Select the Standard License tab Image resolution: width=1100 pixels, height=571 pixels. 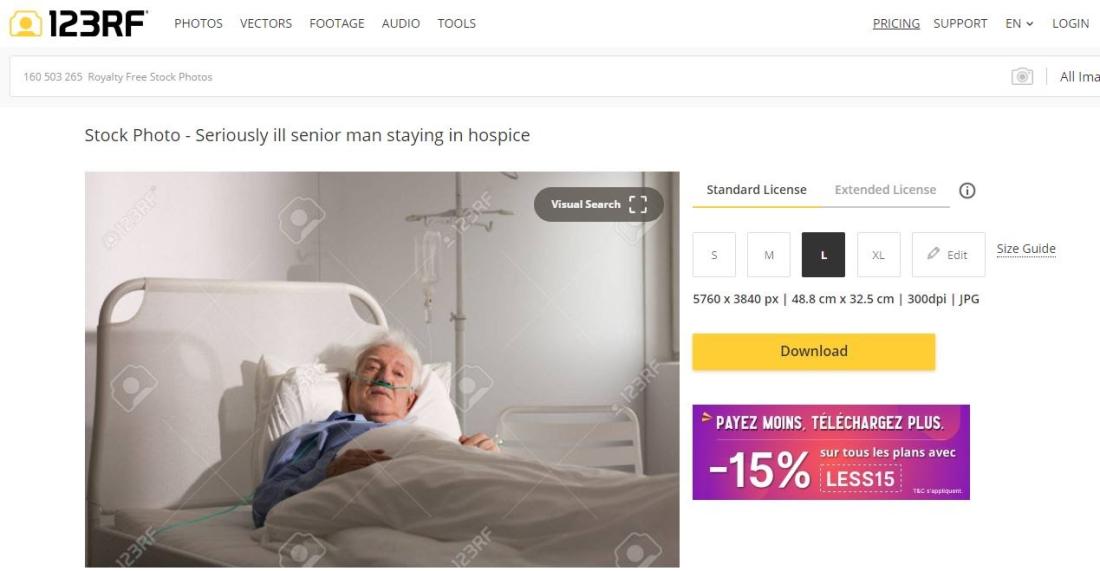(x=756, y=189)
